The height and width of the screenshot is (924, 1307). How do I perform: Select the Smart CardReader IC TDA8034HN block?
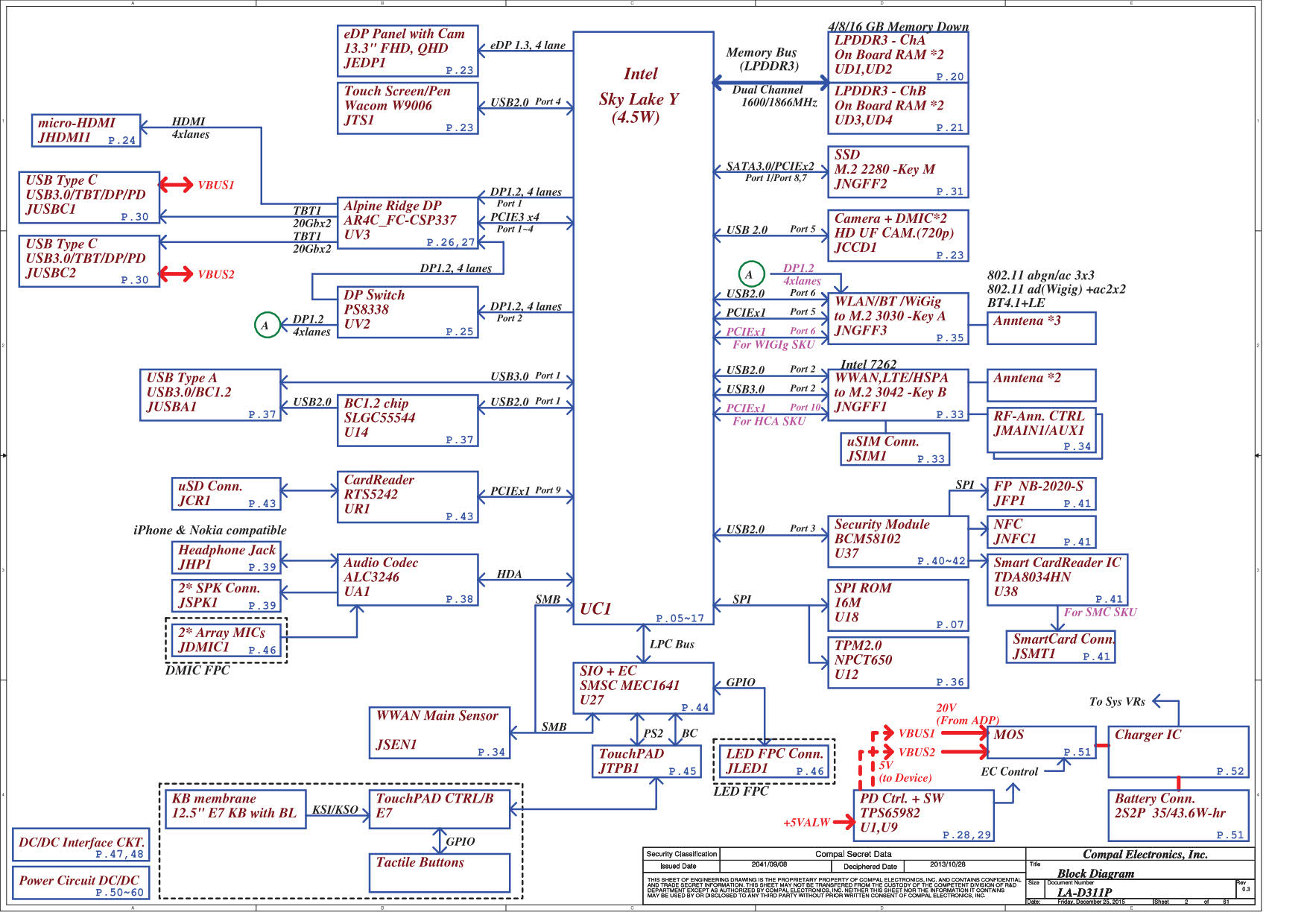click(x=1057, y=580)
